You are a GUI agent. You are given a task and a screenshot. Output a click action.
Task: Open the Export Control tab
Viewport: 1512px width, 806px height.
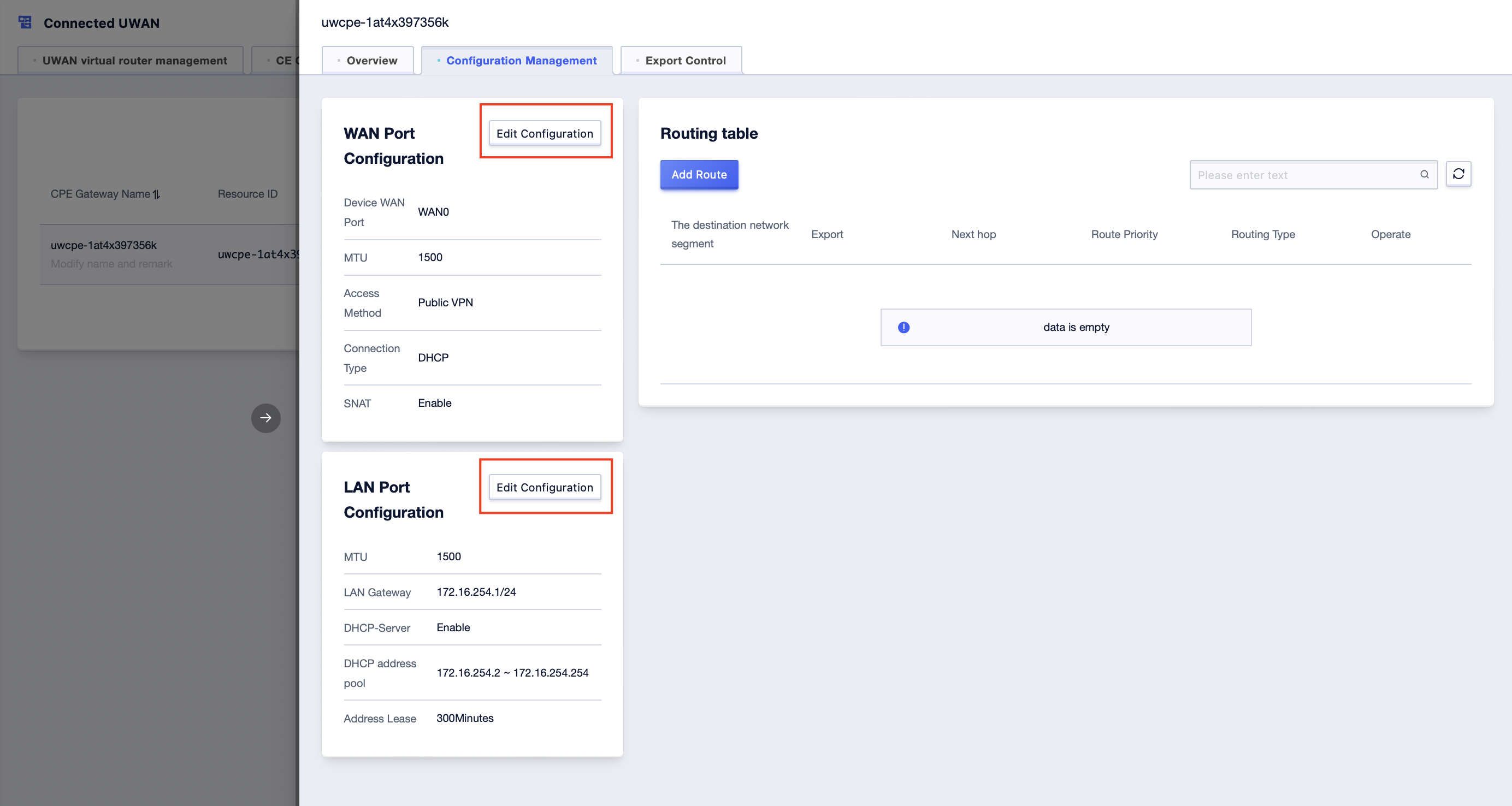click(681, 61)
